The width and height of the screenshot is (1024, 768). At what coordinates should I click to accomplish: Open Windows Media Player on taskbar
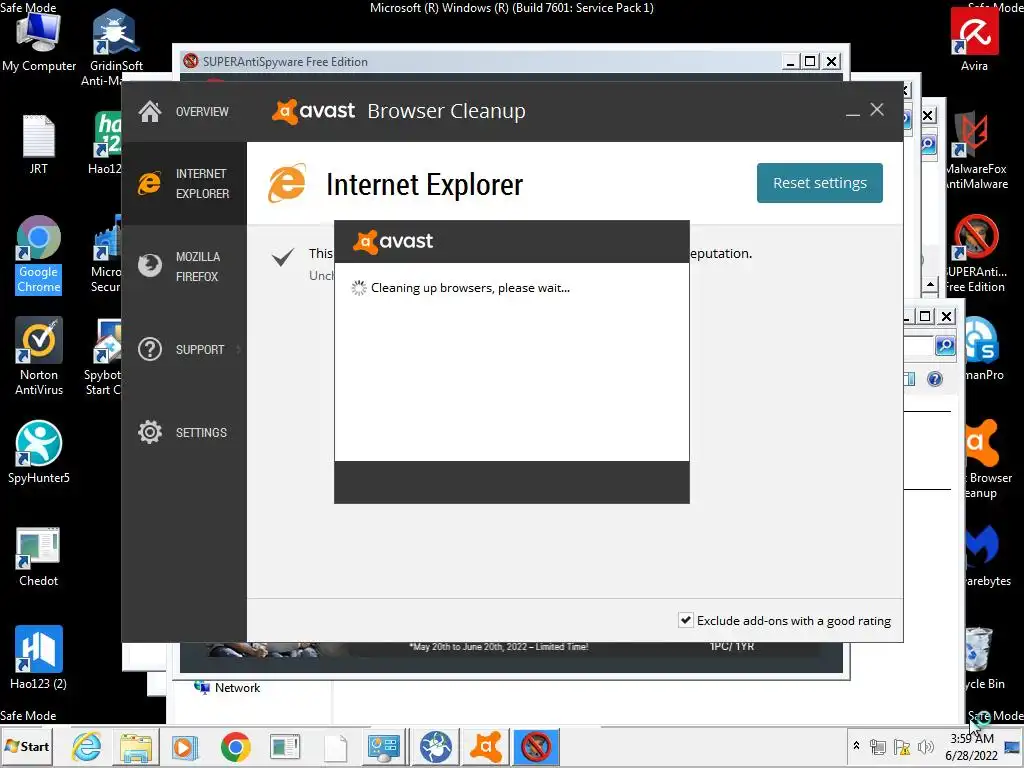tap(185, 746)
